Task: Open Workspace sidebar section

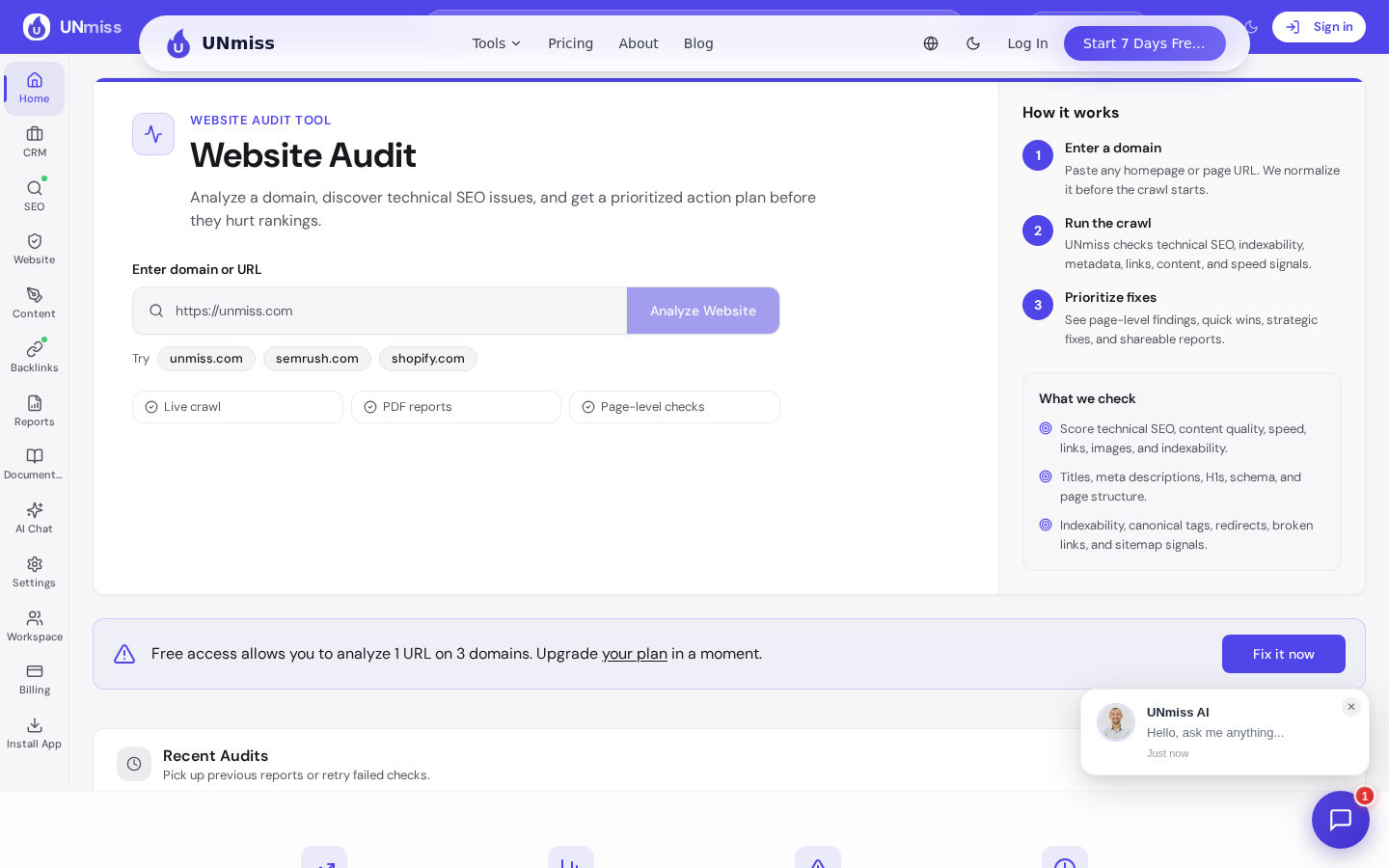Action: [x=35, y=626]
